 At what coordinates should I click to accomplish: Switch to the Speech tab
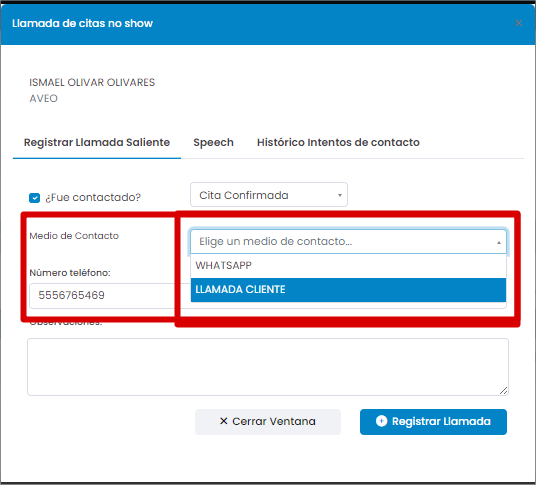click(213, 142)
